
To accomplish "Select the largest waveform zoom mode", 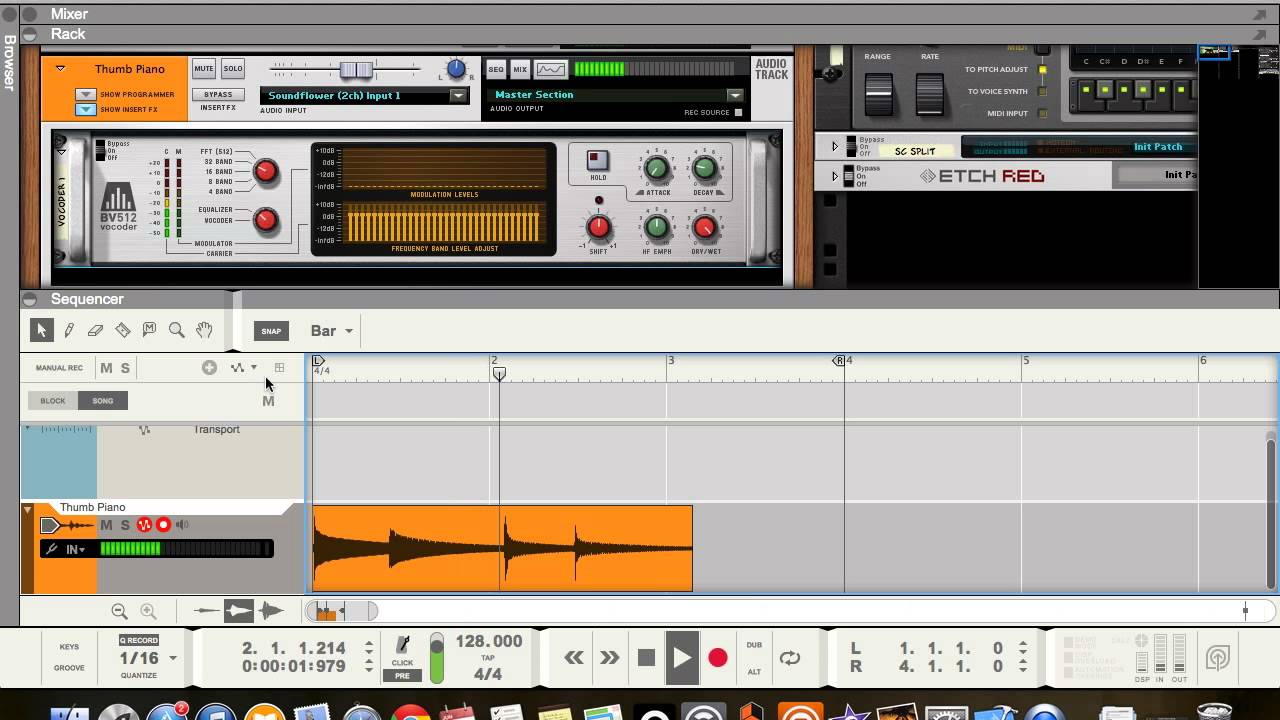I will [x=270, y=611].
